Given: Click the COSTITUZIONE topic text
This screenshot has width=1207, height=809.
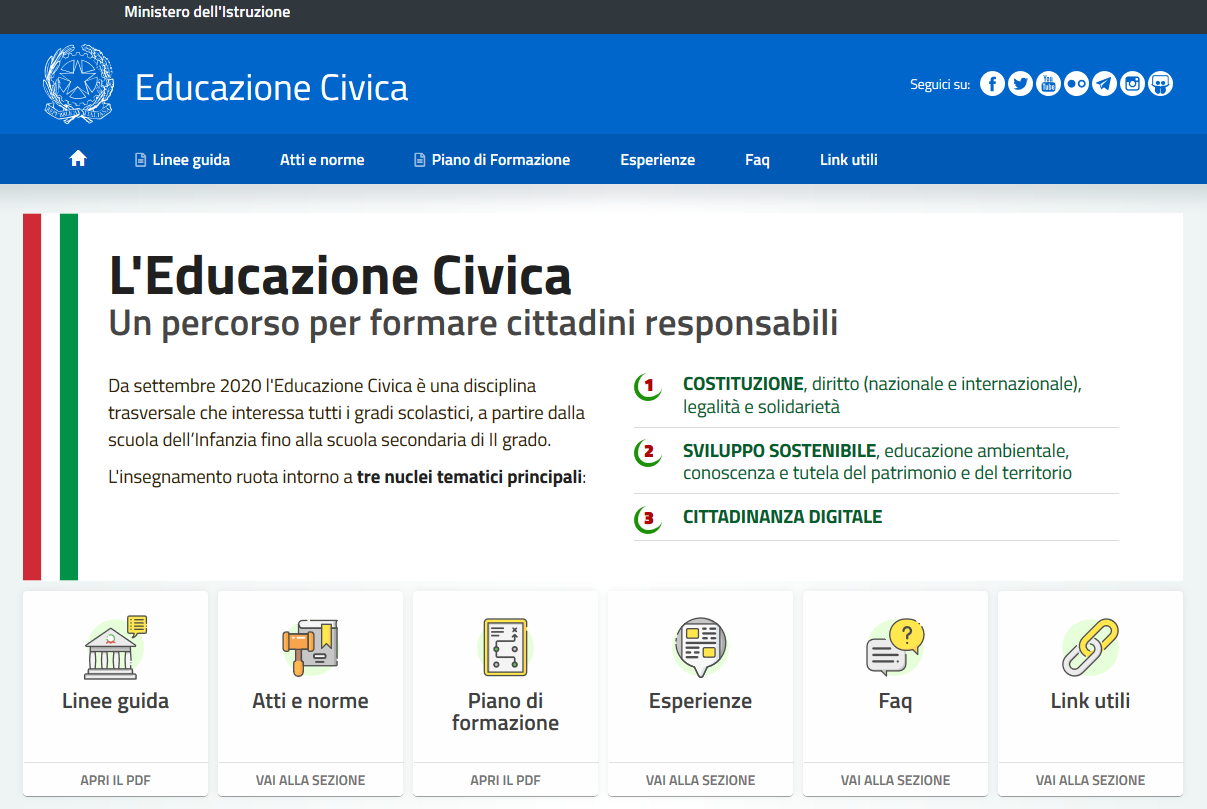Looking at the screenshot, I should (x=743, y=384).
